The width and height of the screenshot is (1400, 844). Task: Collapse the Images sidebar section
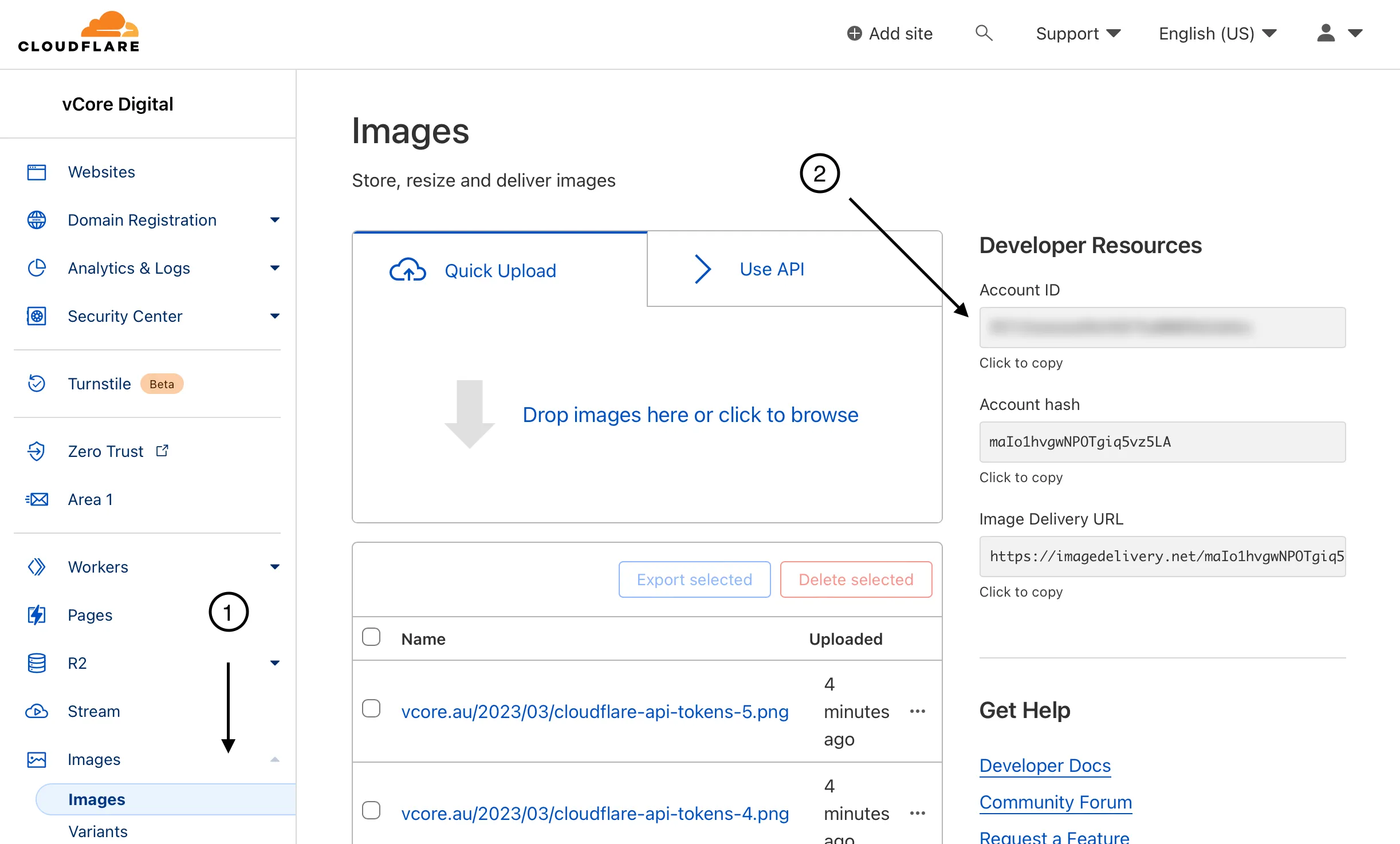(x=276, y=759)
